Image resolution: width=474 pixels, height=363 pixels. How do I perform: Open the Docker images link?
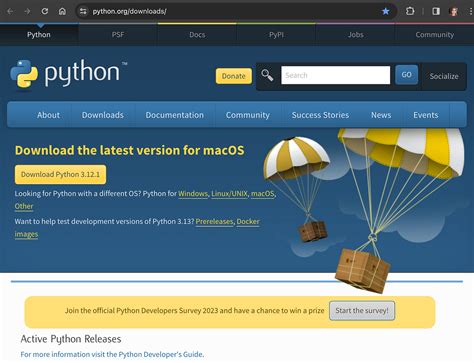click(x=248, y=222)
